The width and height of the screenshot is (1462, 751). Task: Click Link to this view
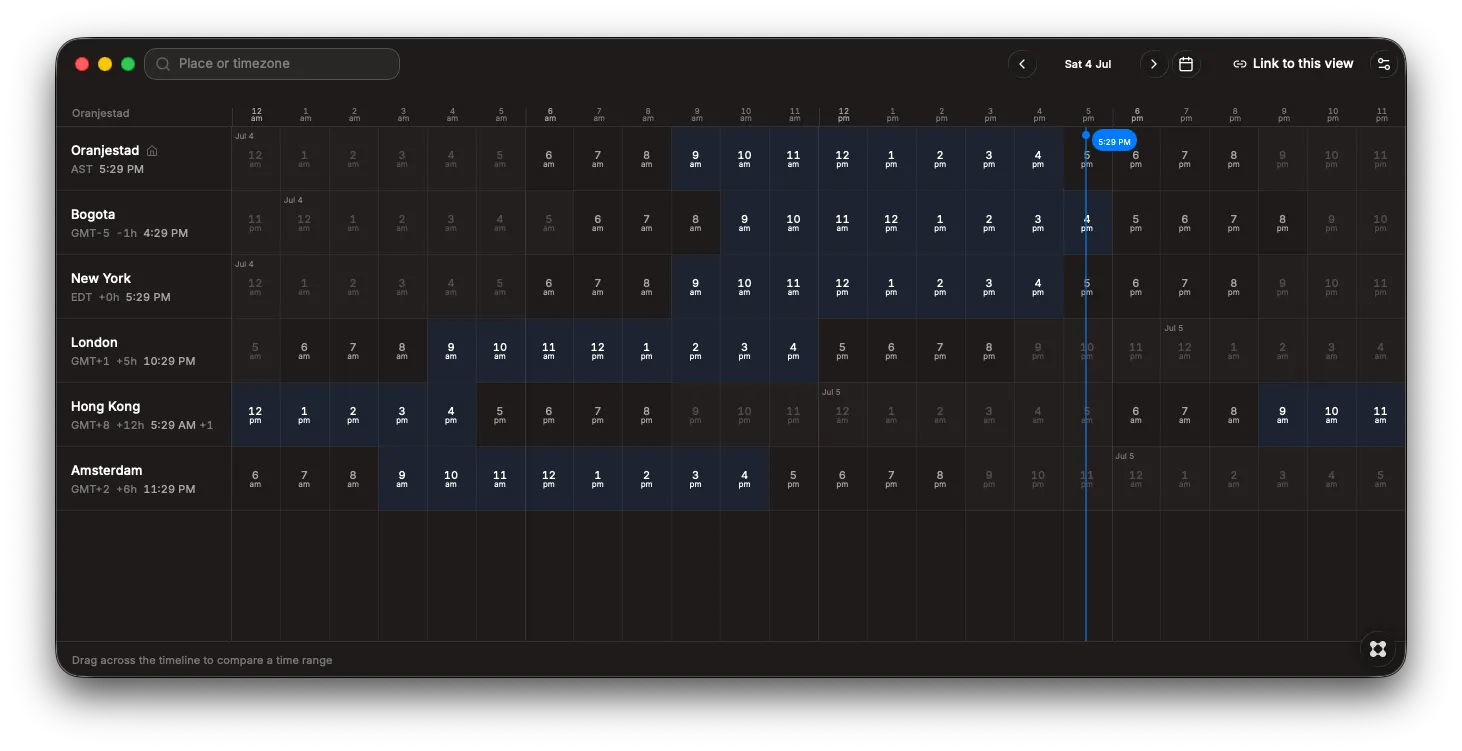click(x=1293, y=64)
